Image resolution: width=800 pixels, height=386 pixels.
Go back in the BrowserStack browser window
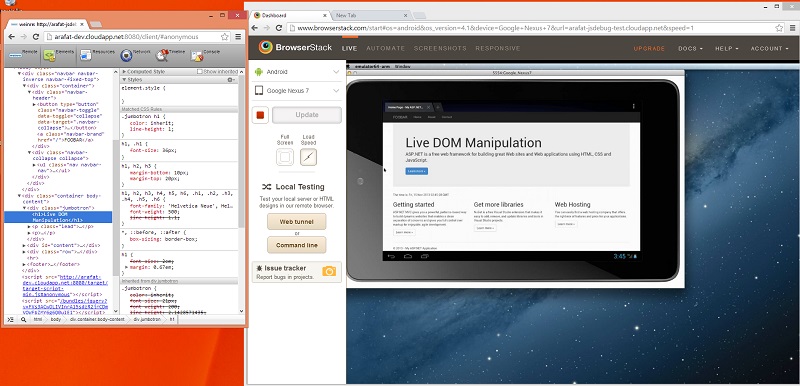tap(254, 28)
